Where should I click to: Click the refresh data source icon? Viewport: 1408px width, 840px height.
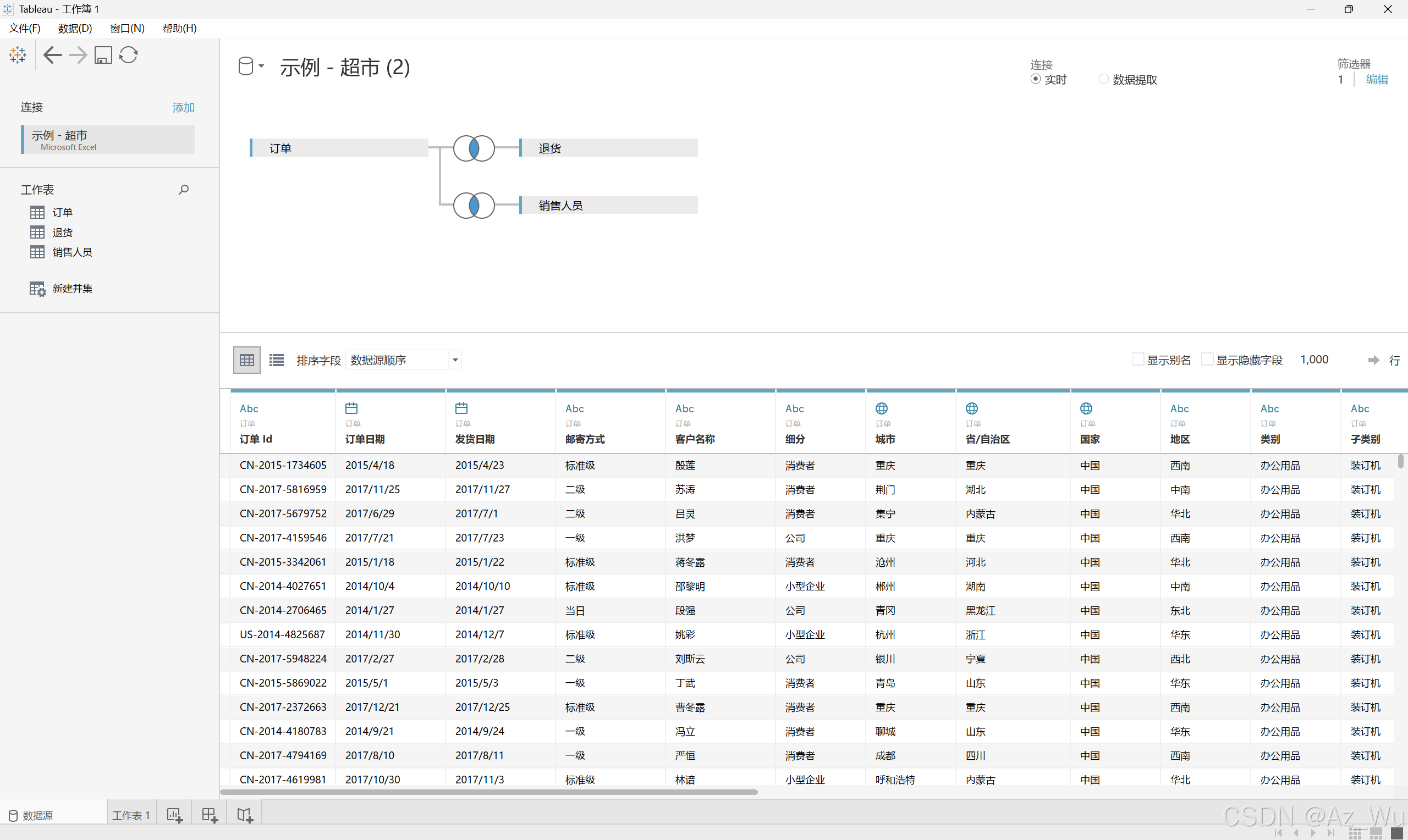coord(129,55)
